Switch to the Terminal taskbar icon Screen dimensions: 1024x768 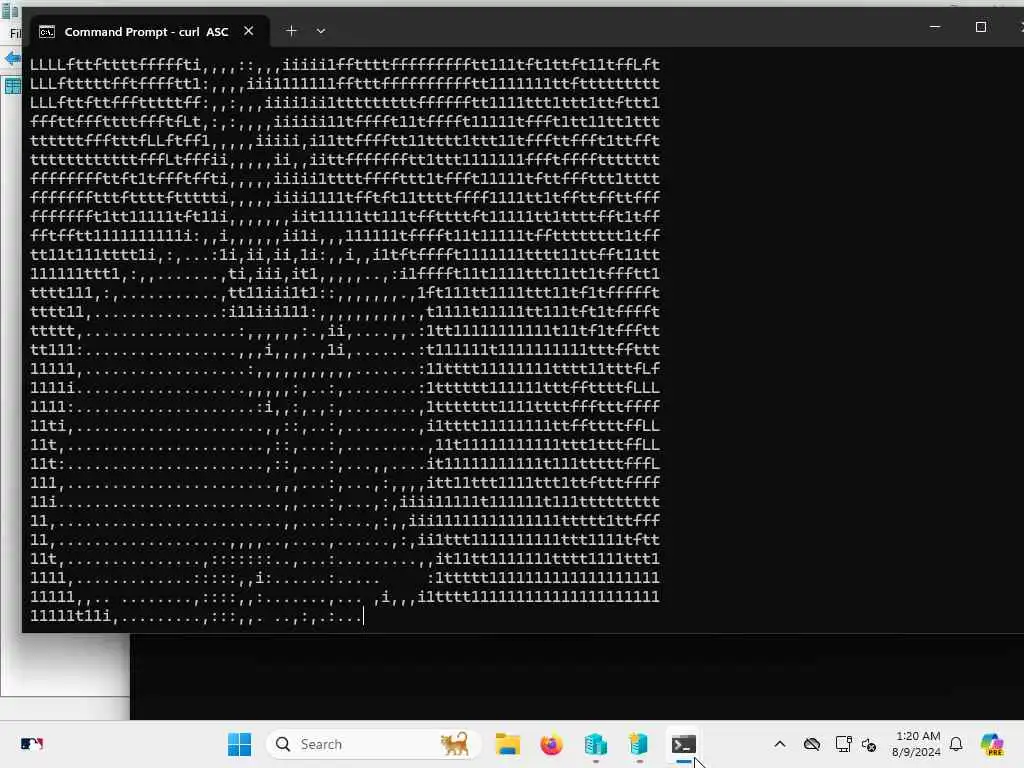pyautogui.click(x=683, y=744)
